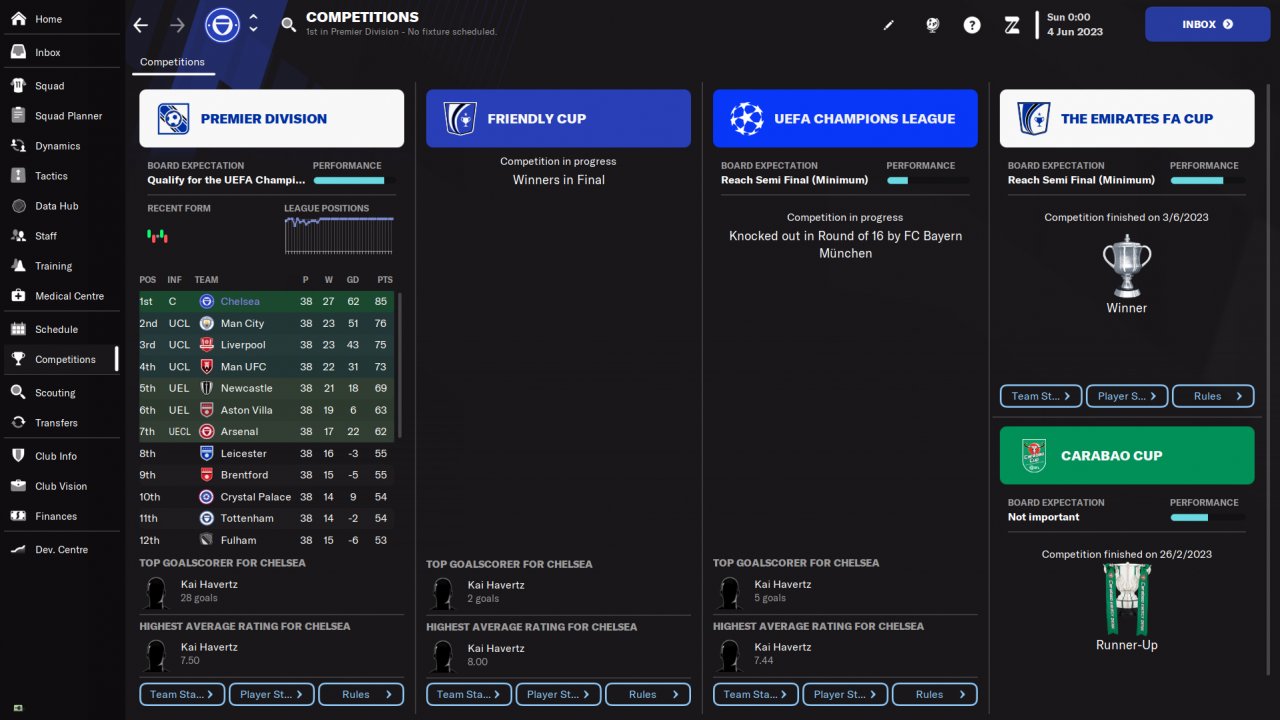Open The Emirates FA Cup header
The image size is (1280, 720).
pos(1127,119)
